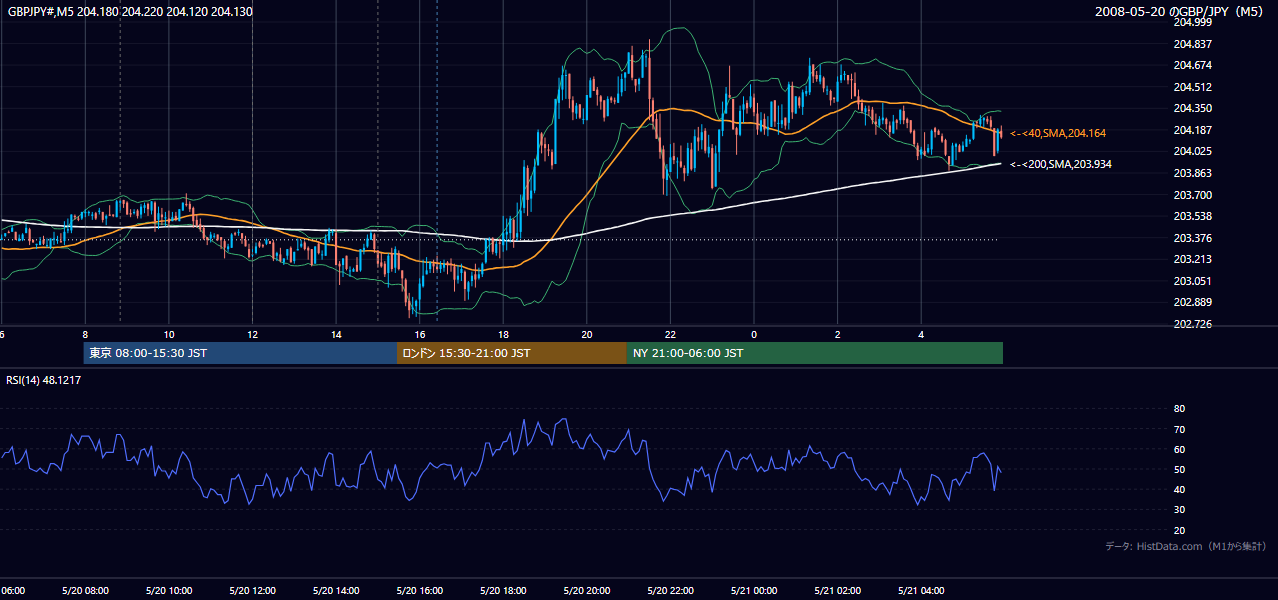Click the 5/20 22:00 time axis label

670,590
